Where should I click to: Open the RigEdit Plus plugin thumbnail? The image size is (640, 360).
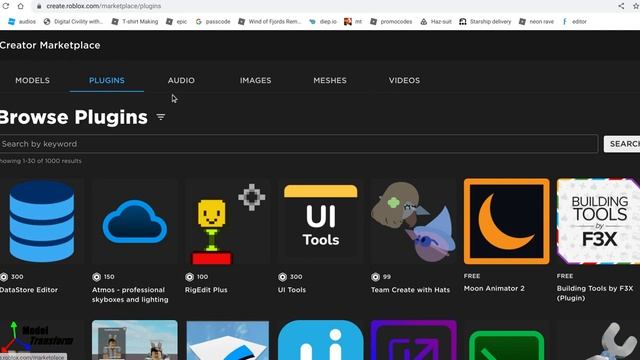click(227, 221)
